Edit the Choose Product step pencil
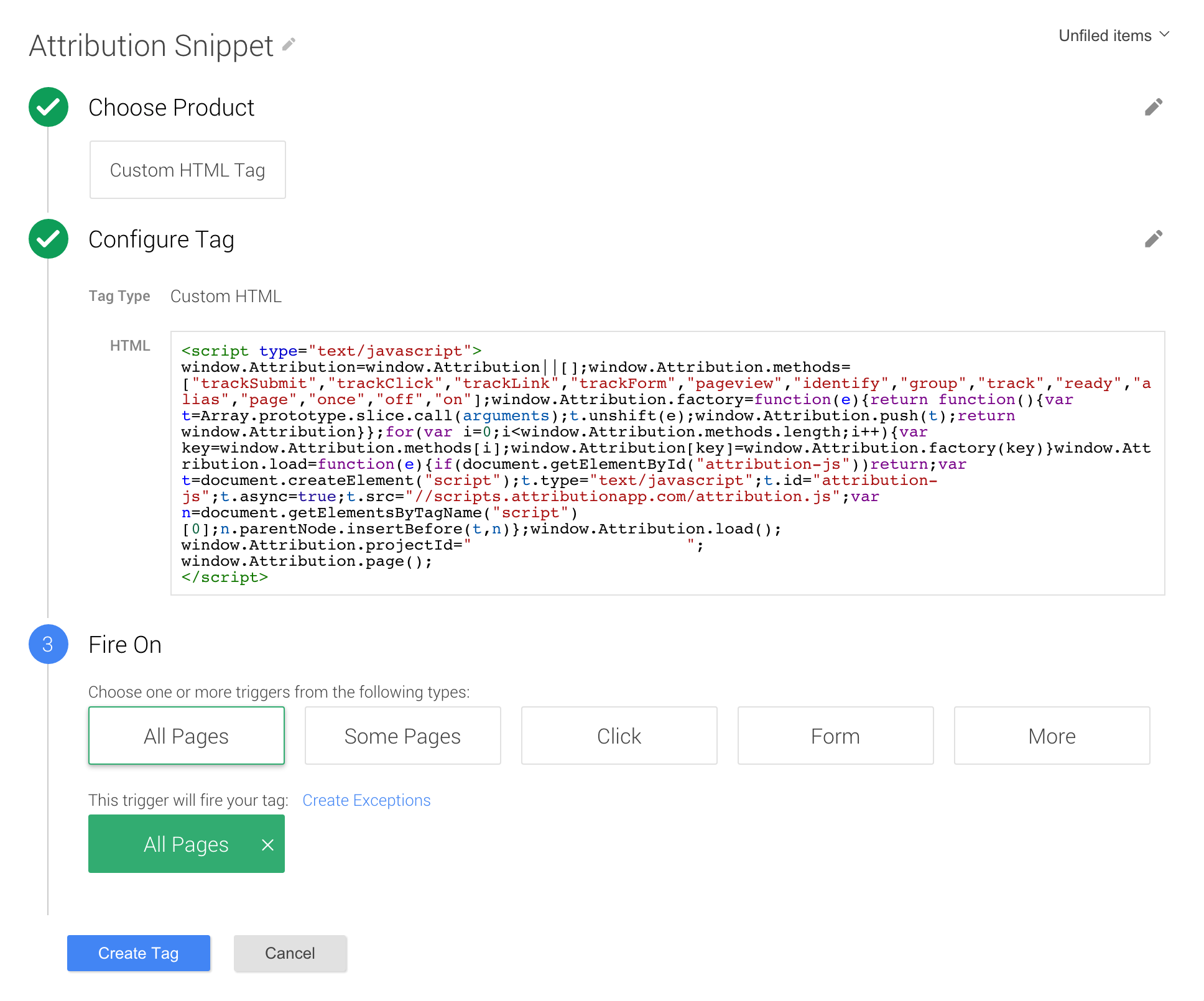This screenshot has width=1204, height=1001. pyautogui.click(x=1153, y=108)
